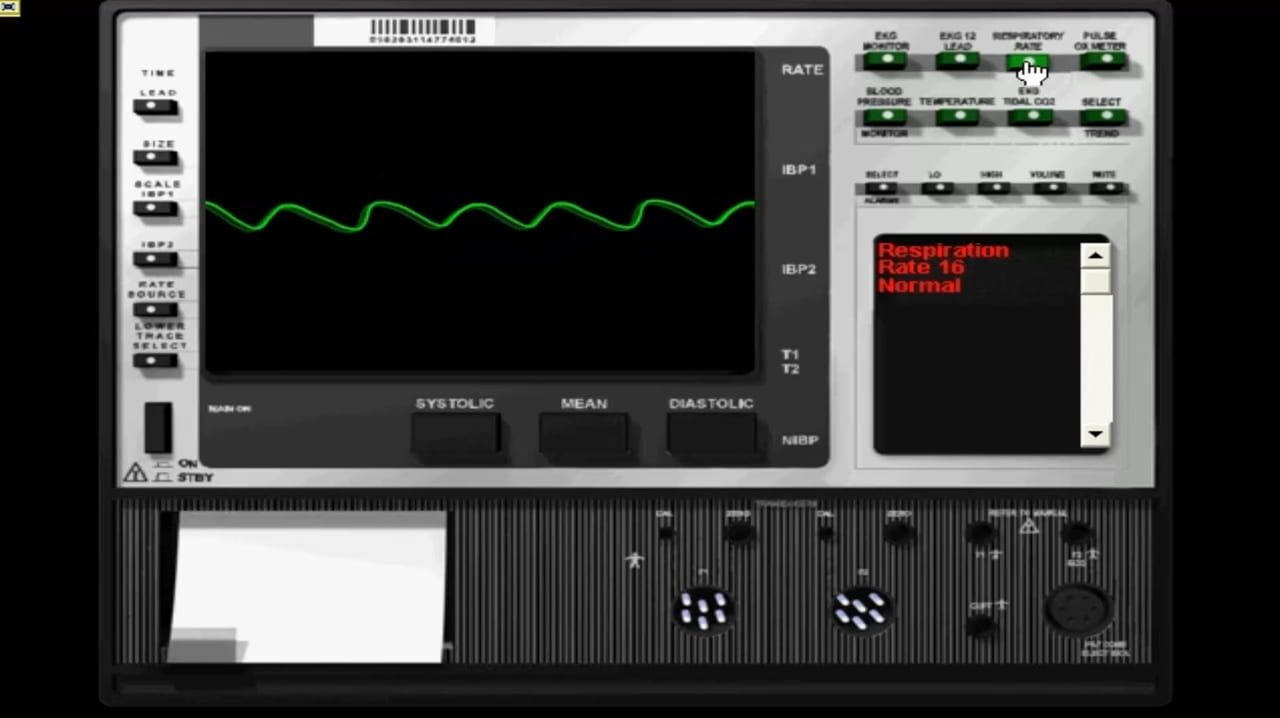
Task: Activate the EKG 12 LEAD display
Action: (x=957, y=60)
